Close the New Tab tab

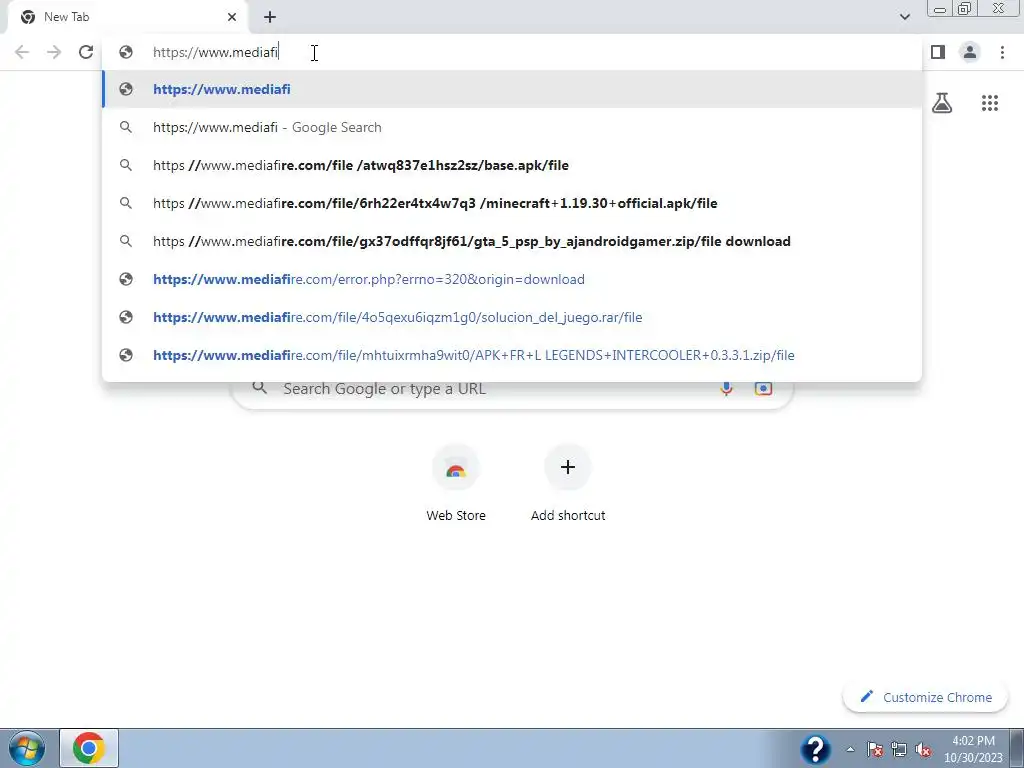pyautogui.click(x=232, y=17)
